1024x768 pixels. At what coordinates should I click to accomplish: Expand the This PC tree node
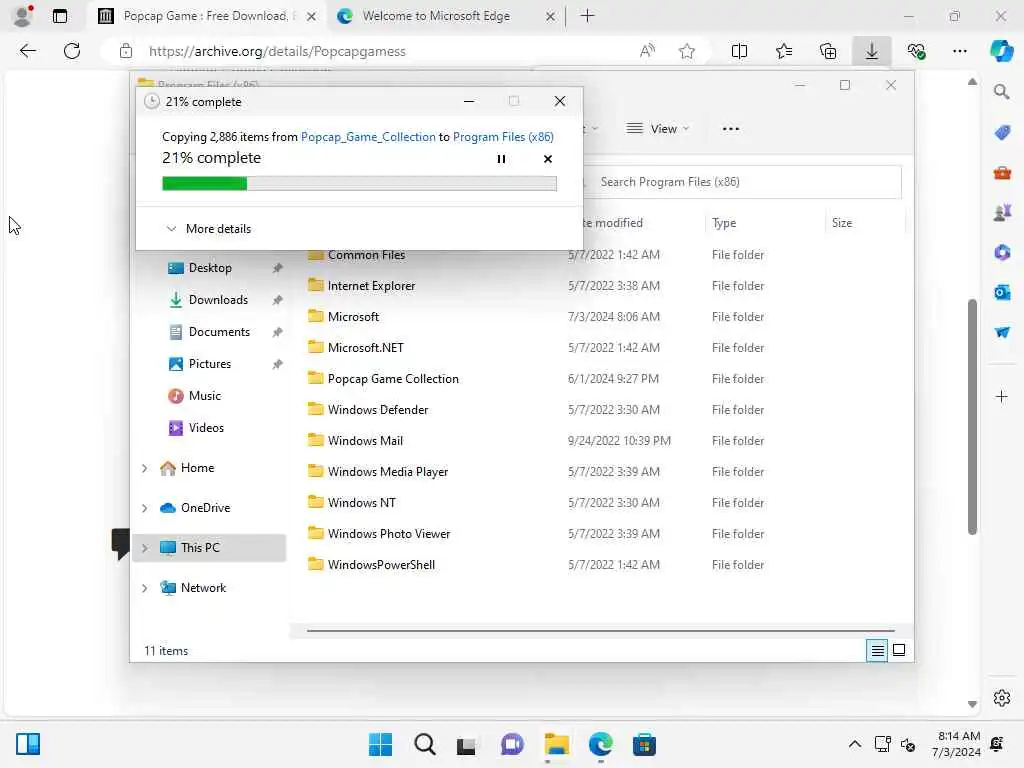144,548
